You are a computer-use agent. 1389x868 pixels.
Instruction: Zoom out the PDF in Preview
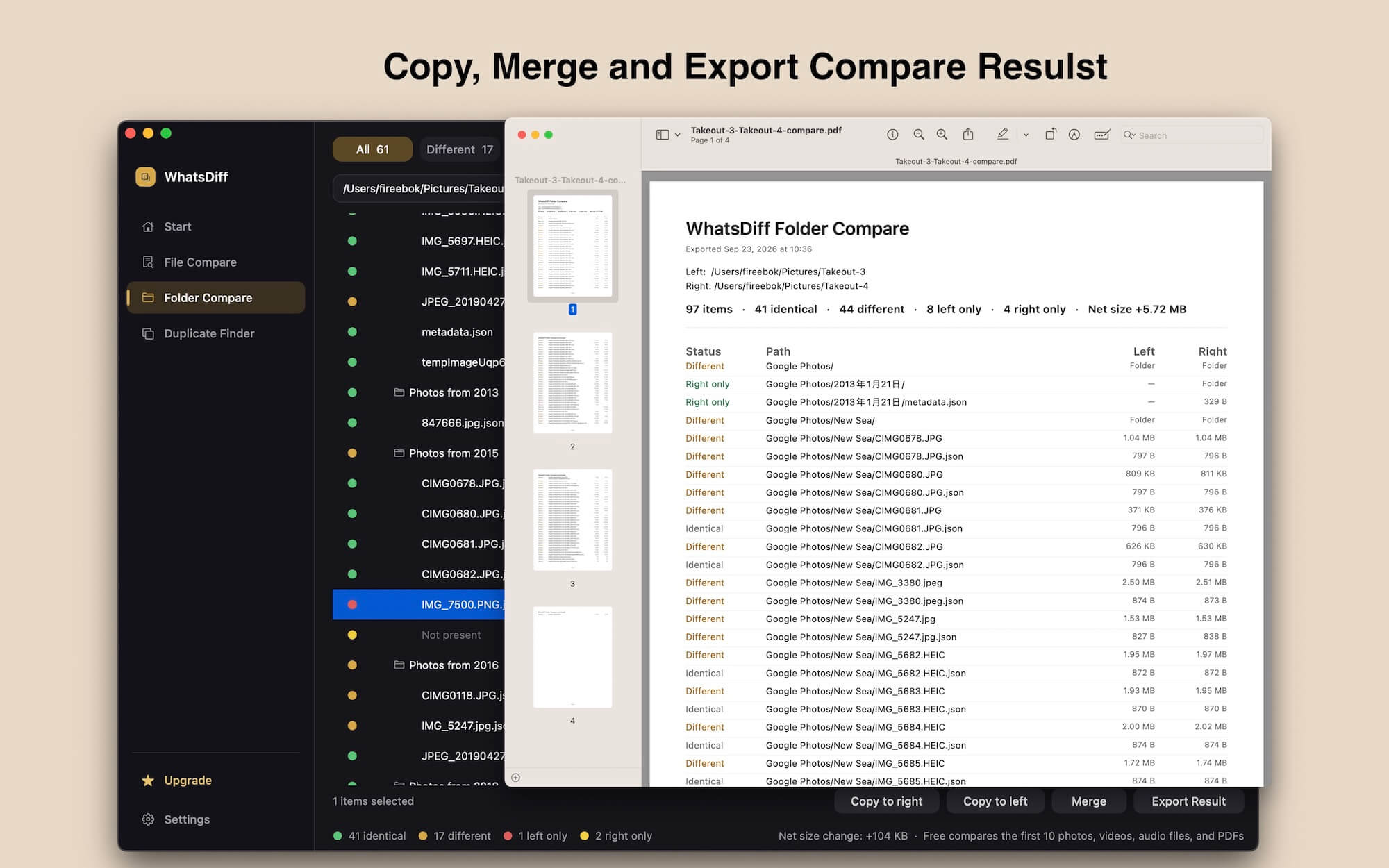pos(919,135)
